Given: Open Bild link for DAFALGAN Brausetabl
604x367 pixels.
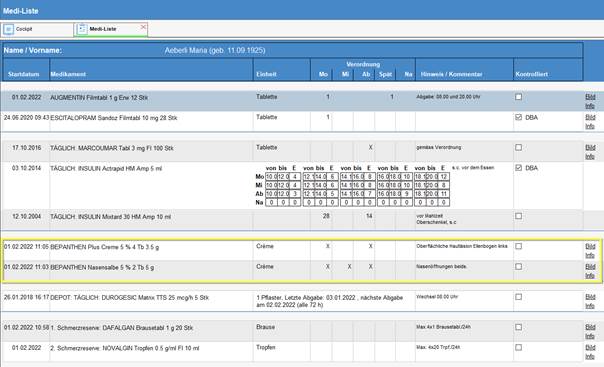Looking at the screenshot, I should pyautogui.click(x=590, y=327).
